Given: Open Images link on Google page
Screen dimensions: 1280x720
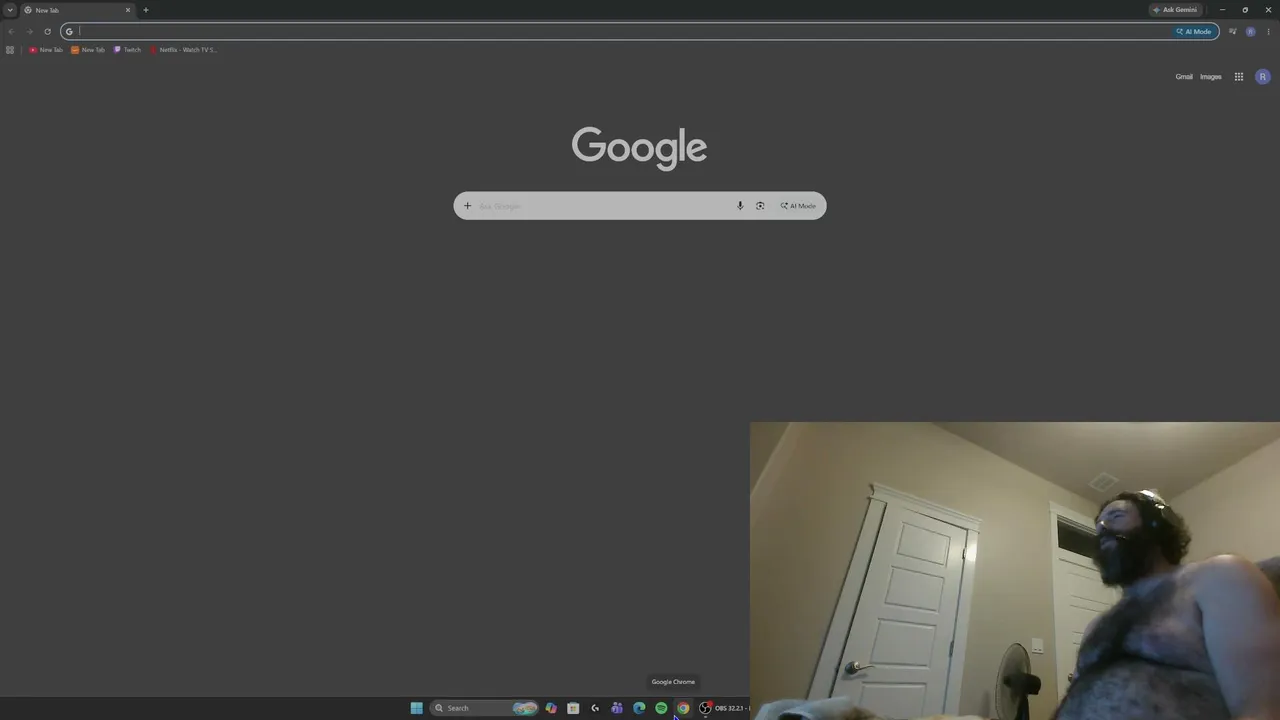Looking at the screenshot, I should click(1211, 77).
